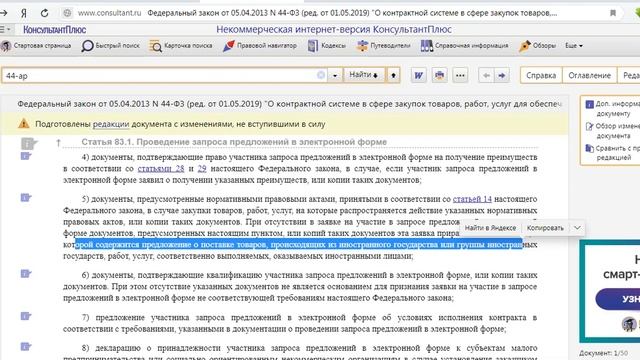Screen dimensions: 640x360
Task: Open note icon beside paragraph 7
Action: click(26, 316)
